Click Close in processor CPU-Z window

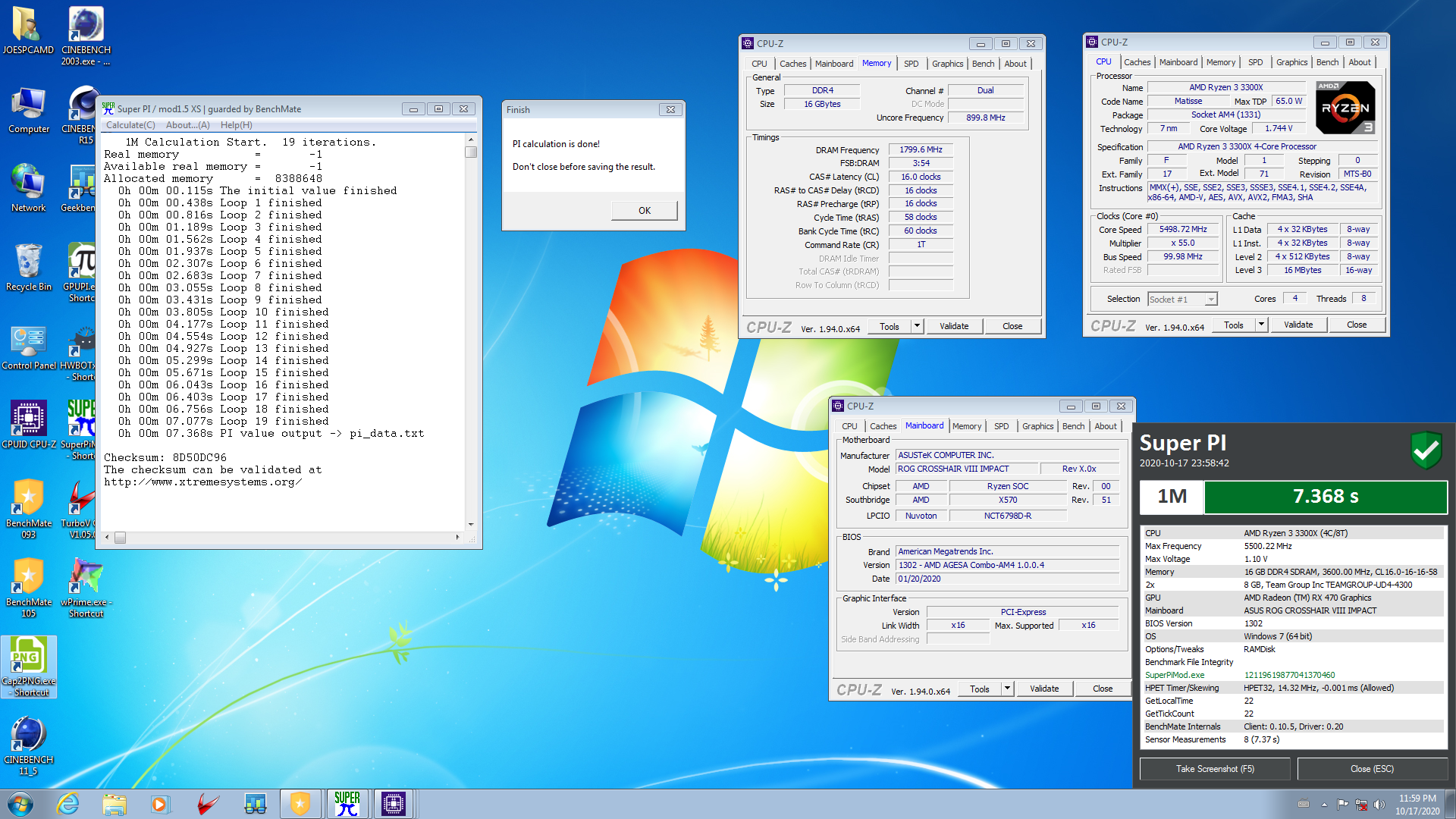point(1357,325)
